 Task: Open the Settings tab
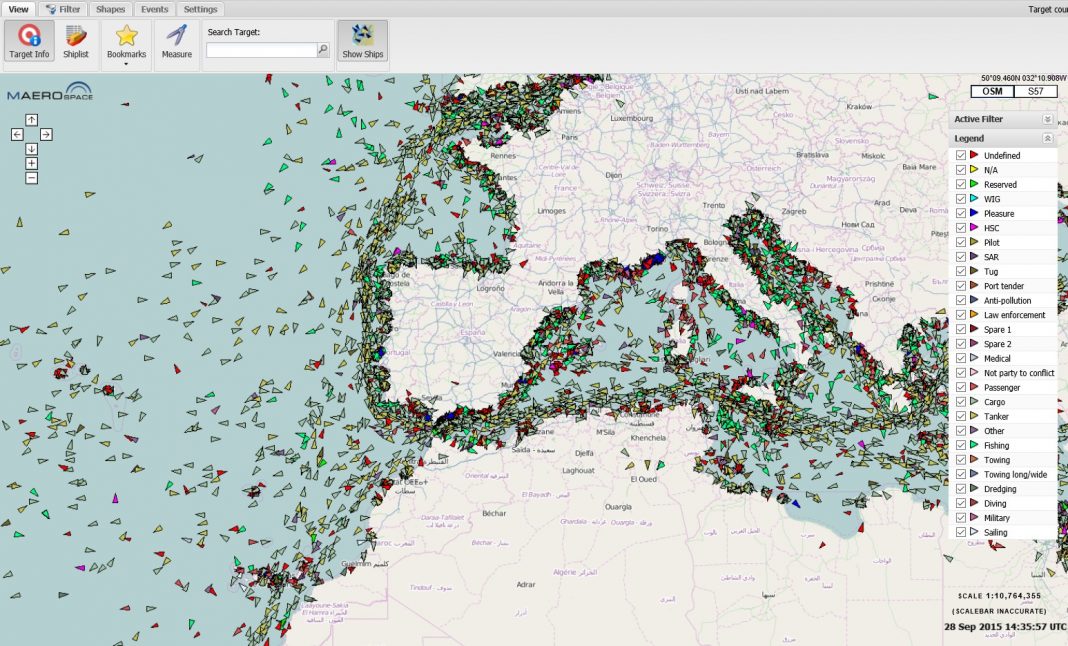[x=200, y=9]
